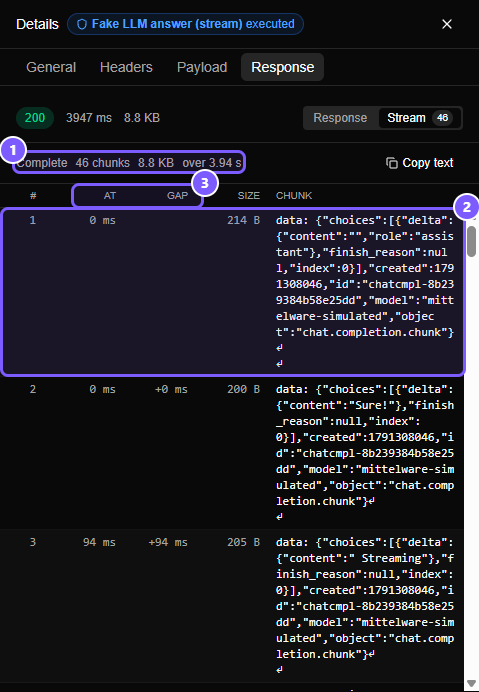Click the Details panel title
The height and width of the screenshot is (692, 479).
pyautogui.click(x=38, y=24)
